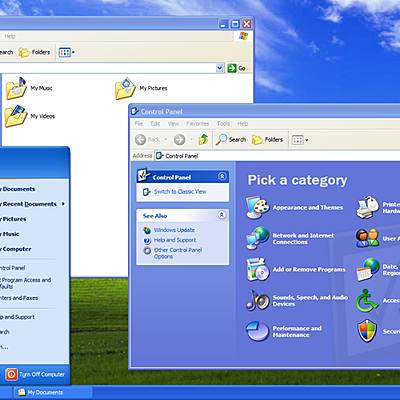Viewport: 400px width, 400px height.
Task: Toggle Folders button in My Documents window
Action: pos(35,52)
